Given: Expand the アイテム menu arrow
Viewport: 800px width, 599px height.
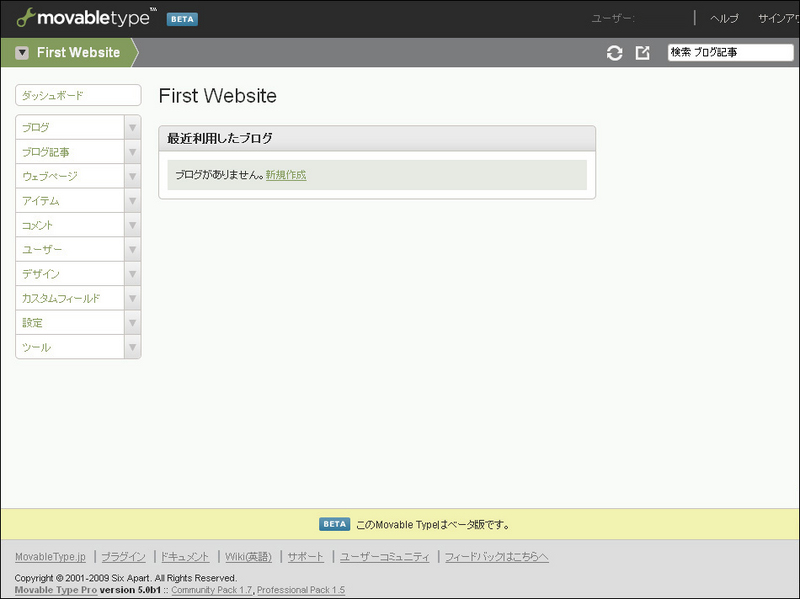Looking at the screenshot, I should [x=132, y=201].
